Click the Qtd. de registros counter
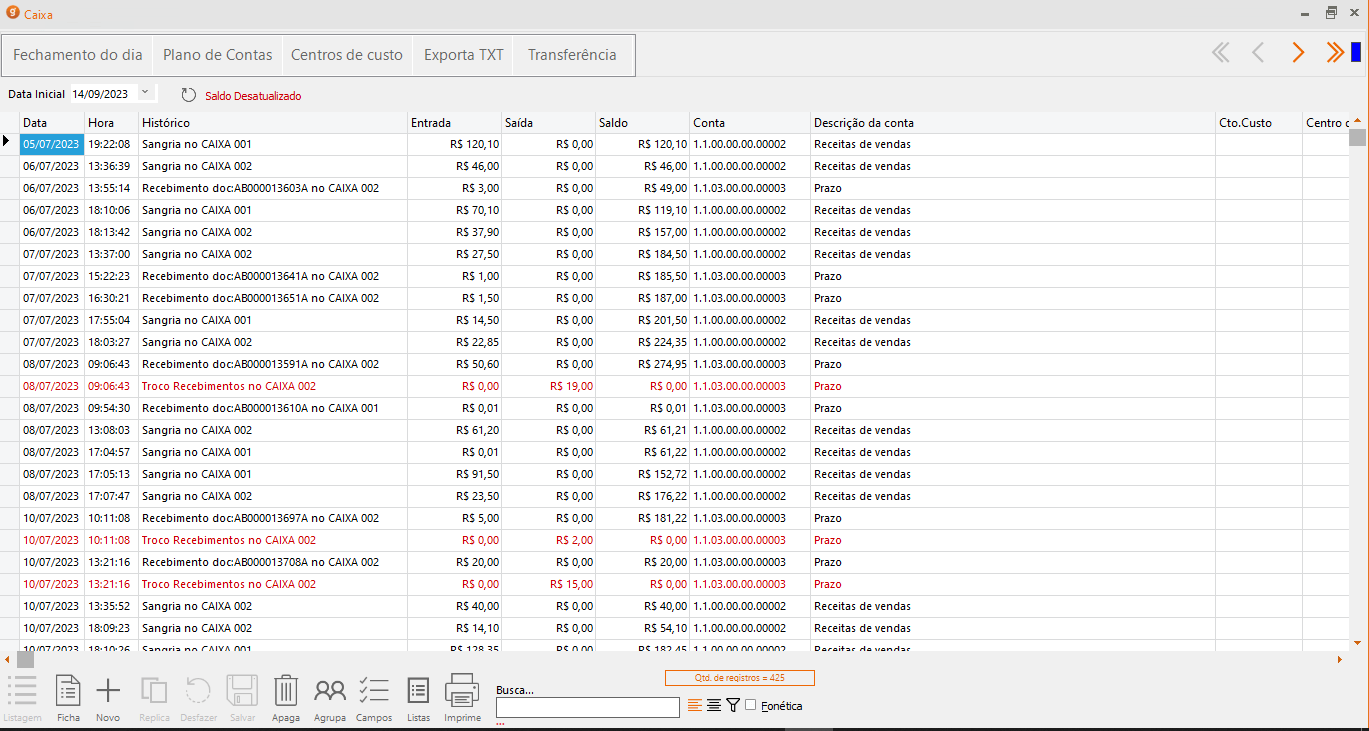 click(740, 678)
